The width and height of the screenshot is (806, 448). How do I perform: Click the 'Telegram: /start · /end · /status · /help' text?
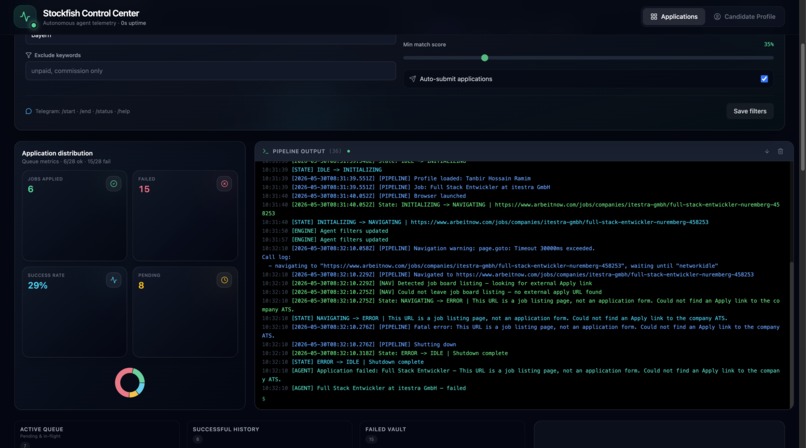click(x=82, y=111)
